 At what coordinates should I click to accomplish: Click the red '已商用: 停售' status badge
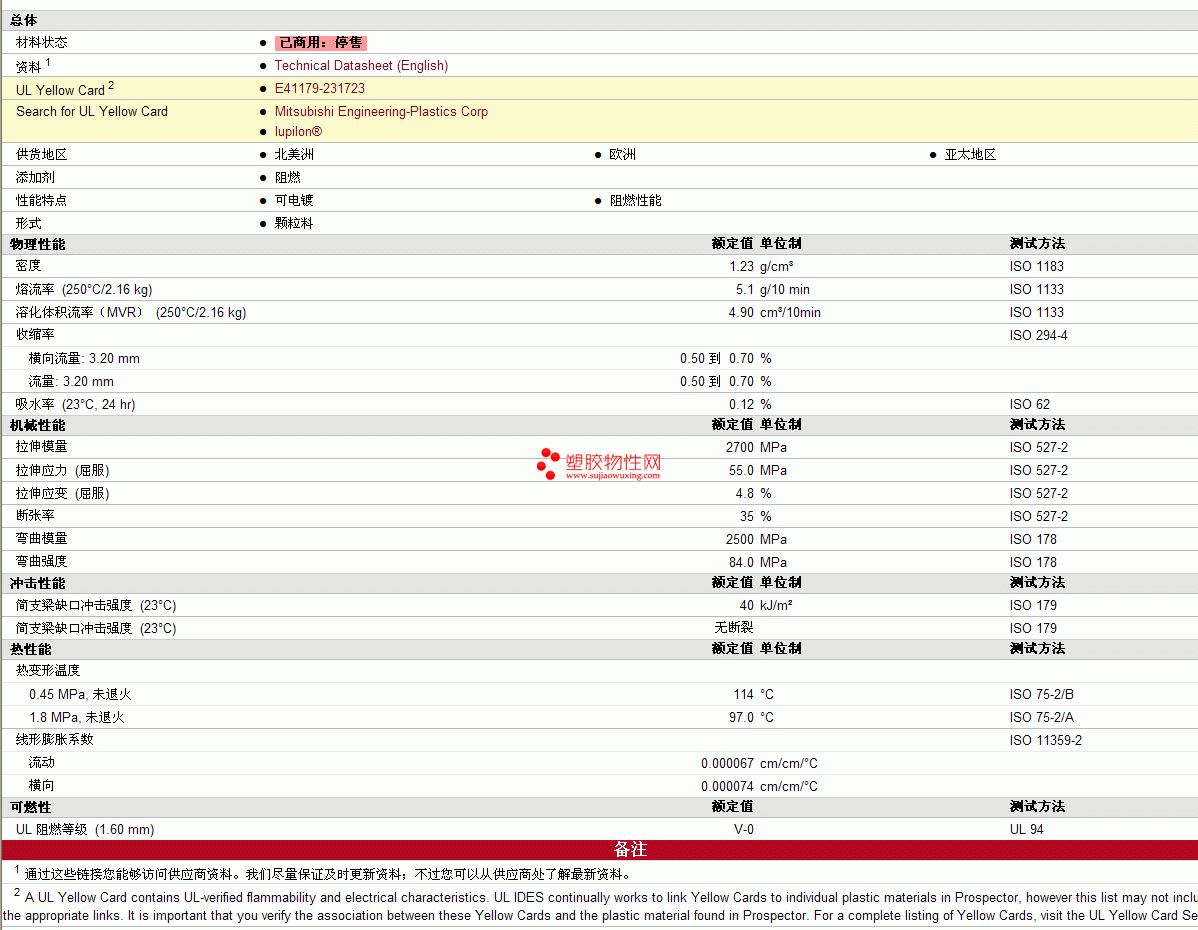coord(320,43)
